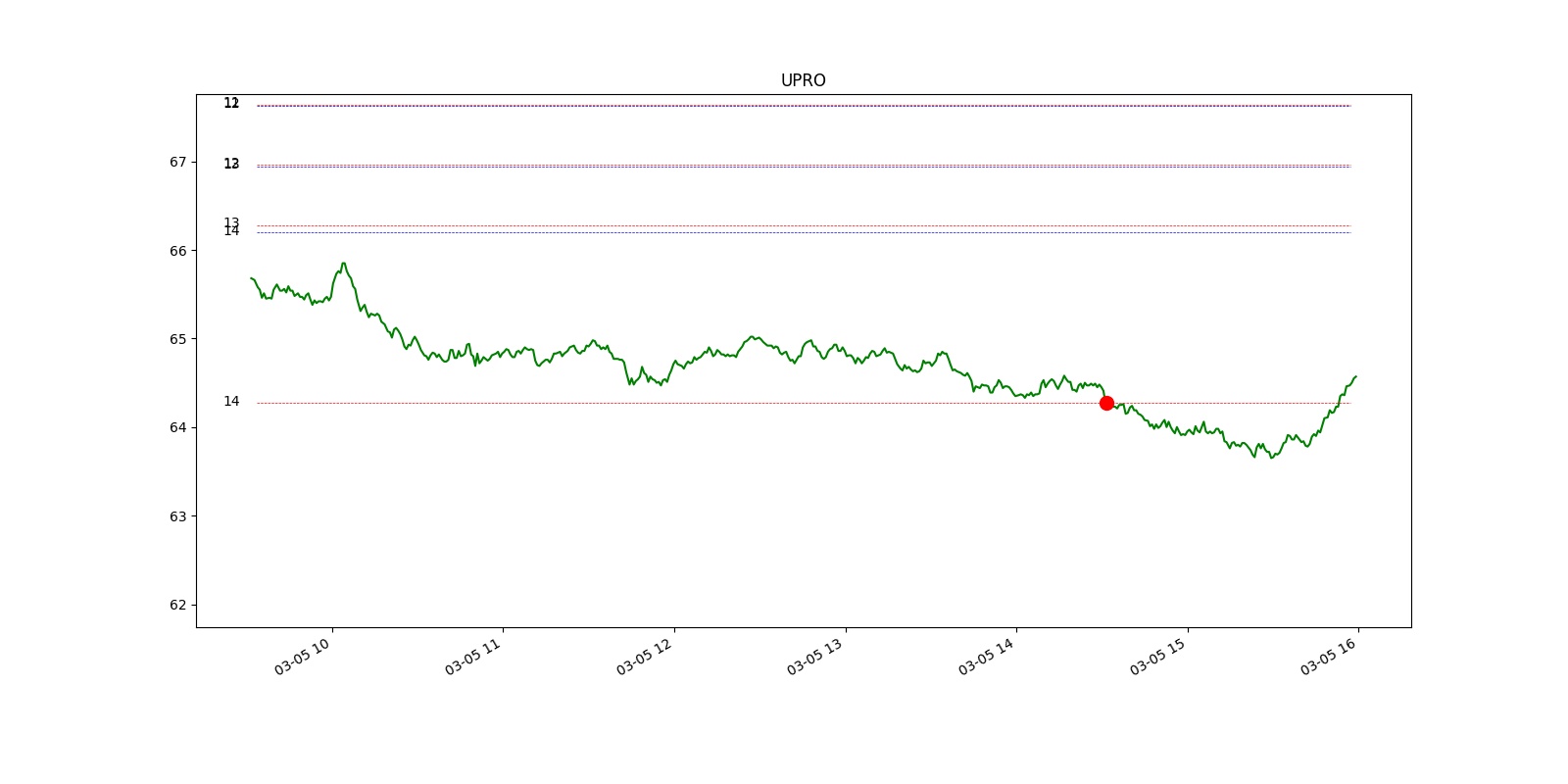Click the x-axis label 03-05 16
1568x784 pixels.
click(1330, 656)
